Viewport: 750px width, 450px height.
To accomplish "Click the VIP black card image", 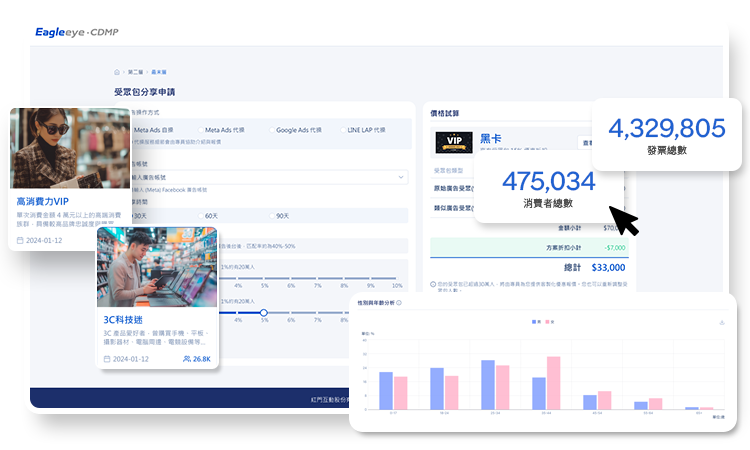I will [454, 142].
